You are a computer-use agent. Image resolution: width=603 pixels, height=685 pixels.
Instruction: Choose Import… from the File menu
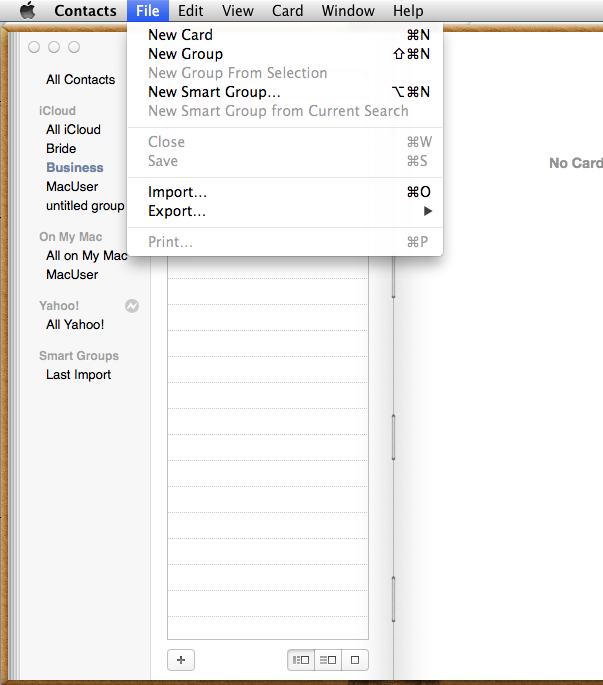(285, 192)
